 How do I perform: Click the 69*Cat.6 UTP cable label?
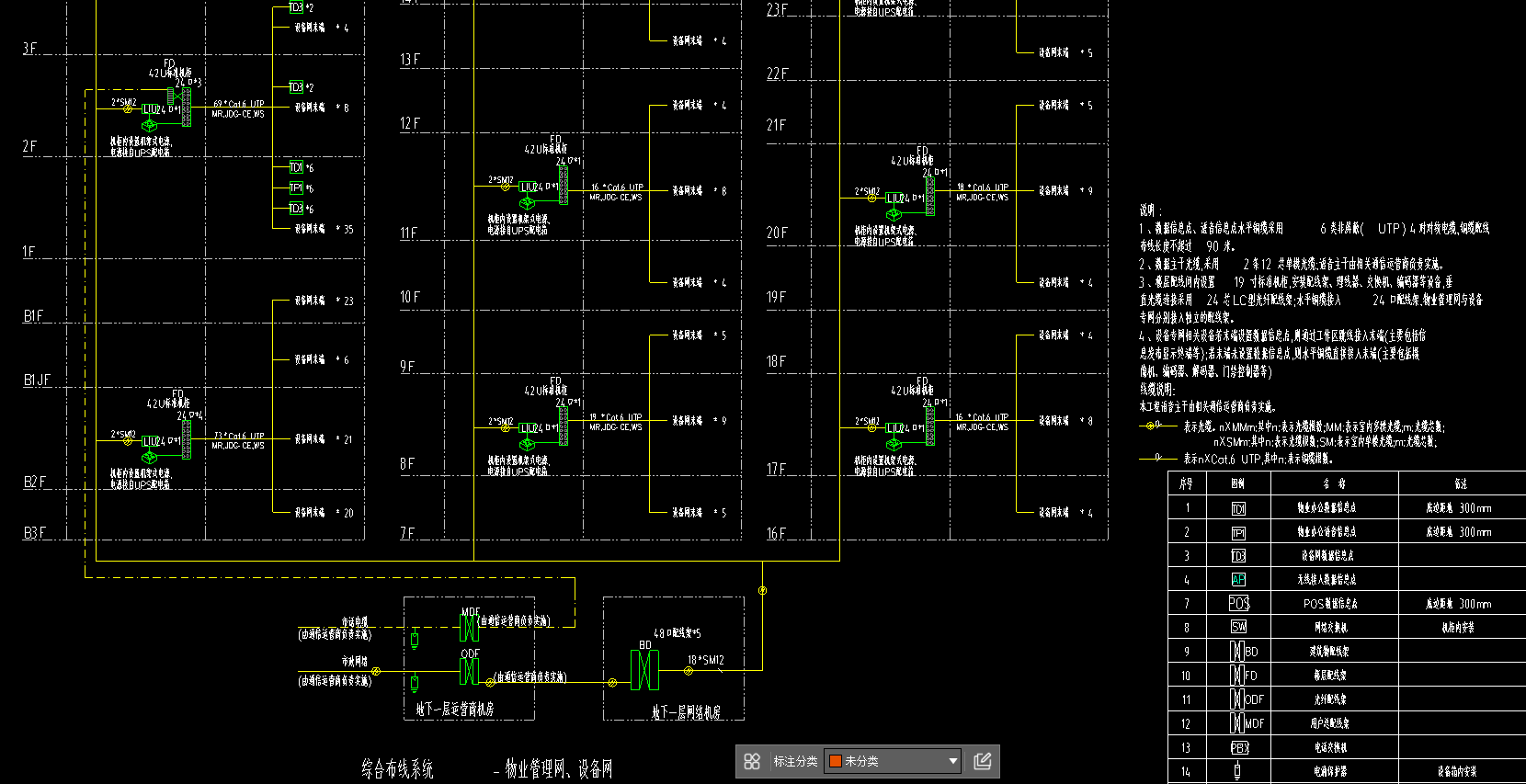(238, 104)
